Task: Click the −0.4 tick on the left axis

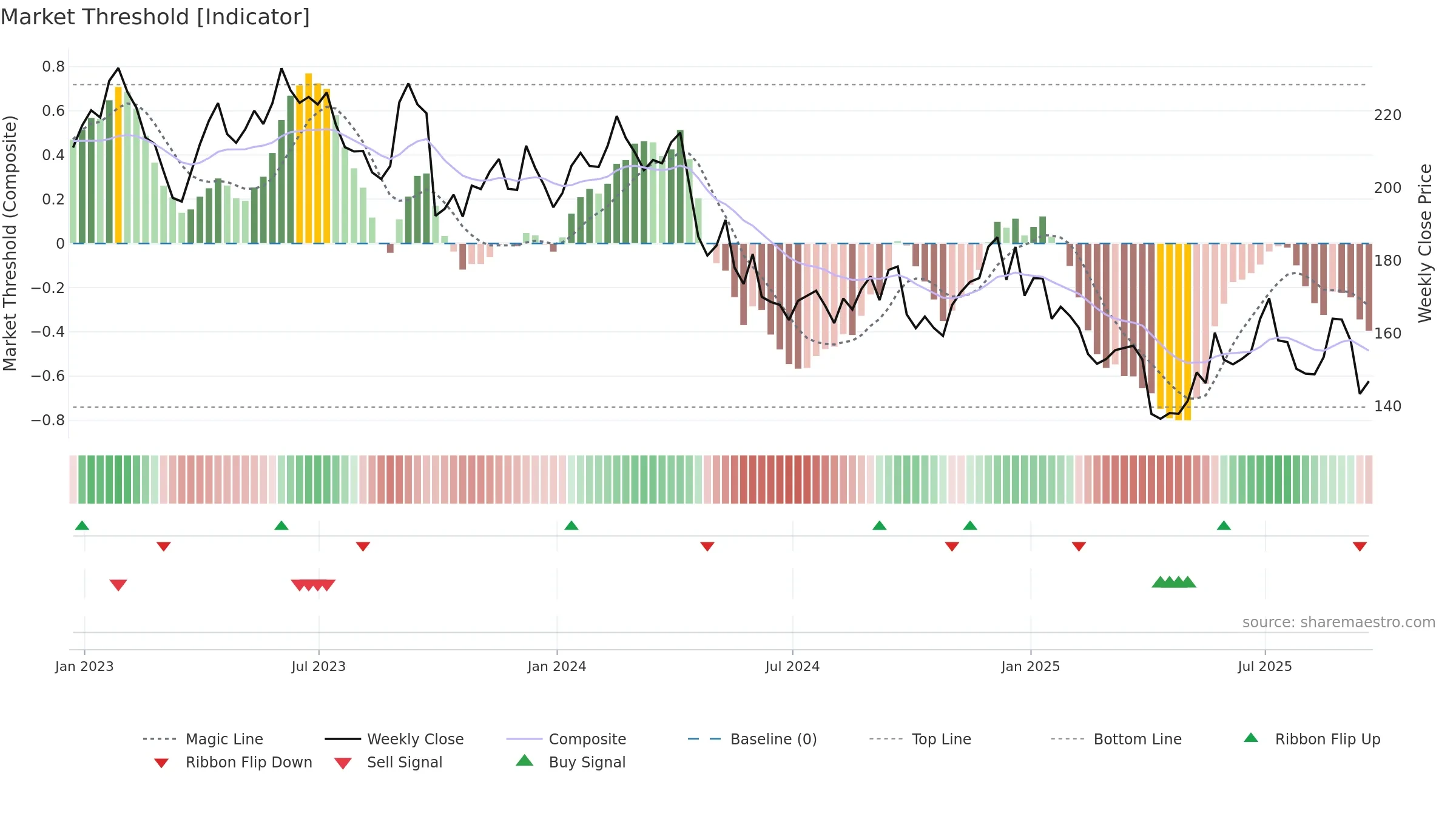Action: (x=48, y=332)
